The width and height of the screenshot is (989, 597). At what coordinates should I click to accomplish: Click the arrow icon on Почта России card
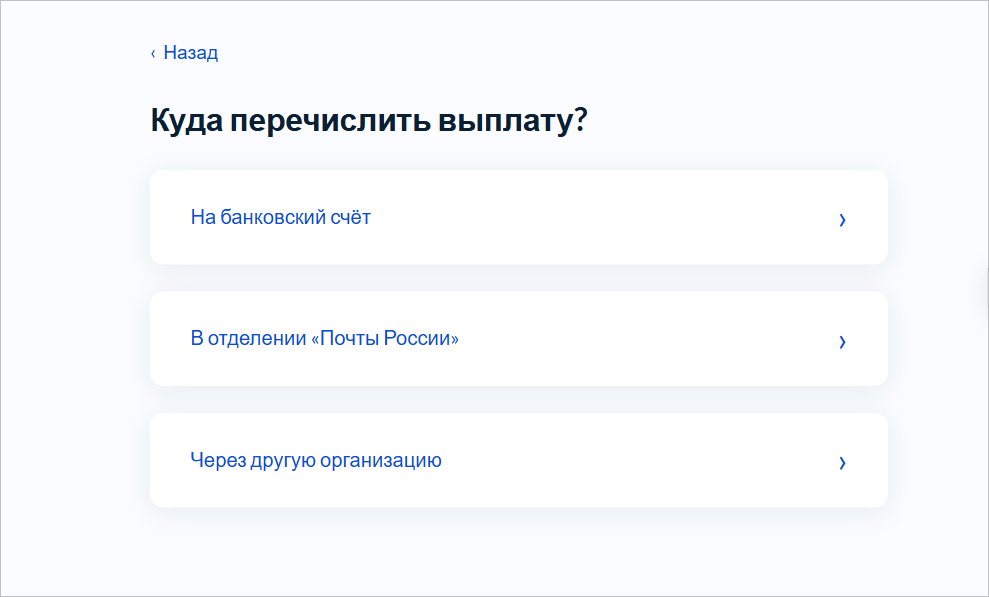[842, 342]
